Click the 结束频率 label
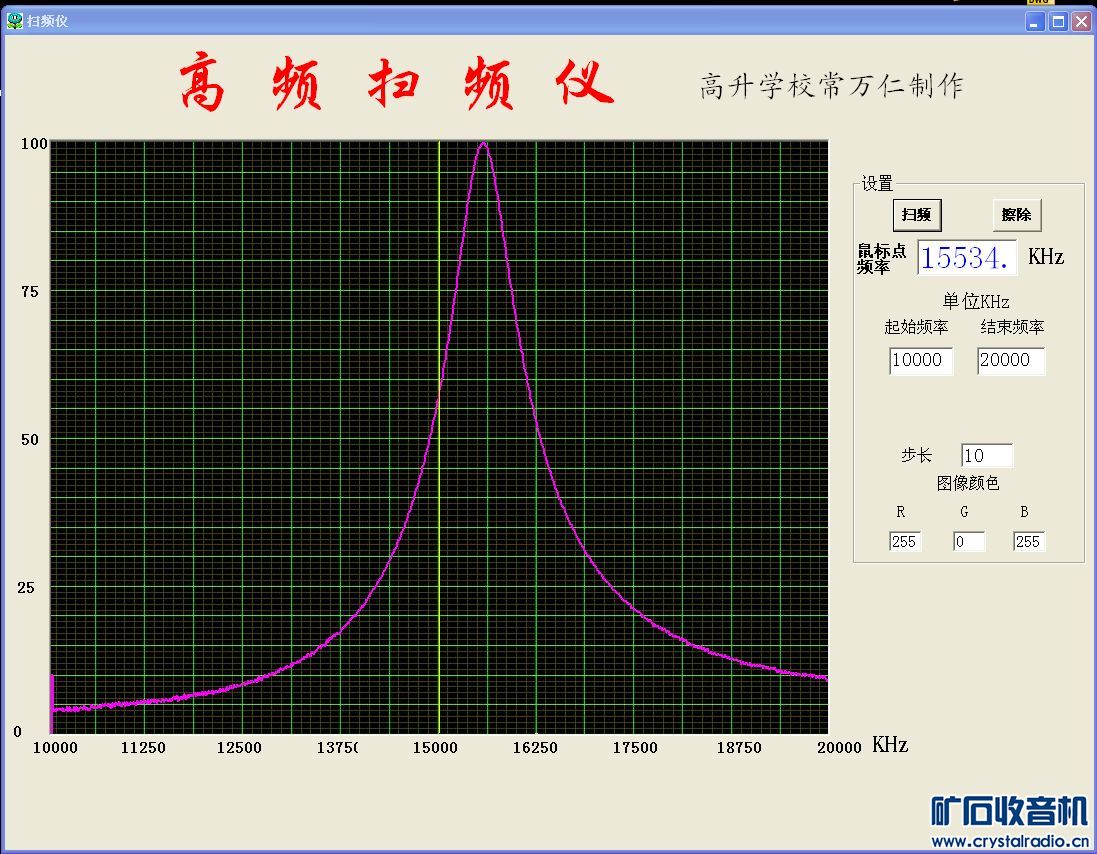This screenshot has width=1097, height=854. [1012, 327]
